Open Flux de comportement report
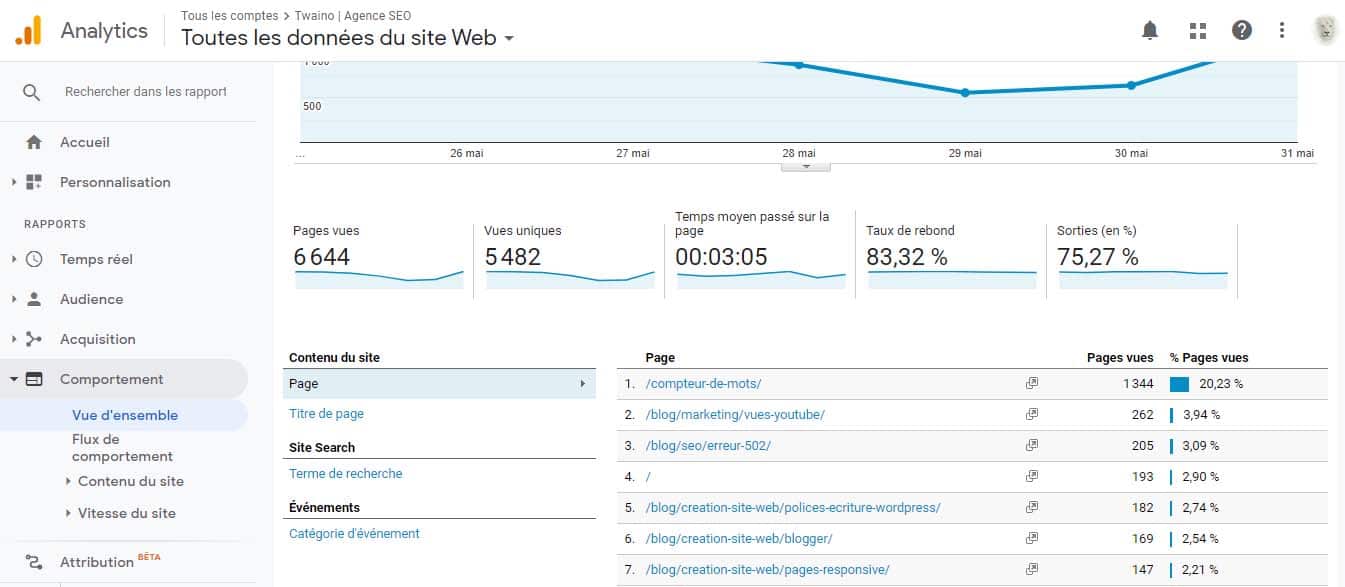1345x587 pixels. tap(122, 447)
